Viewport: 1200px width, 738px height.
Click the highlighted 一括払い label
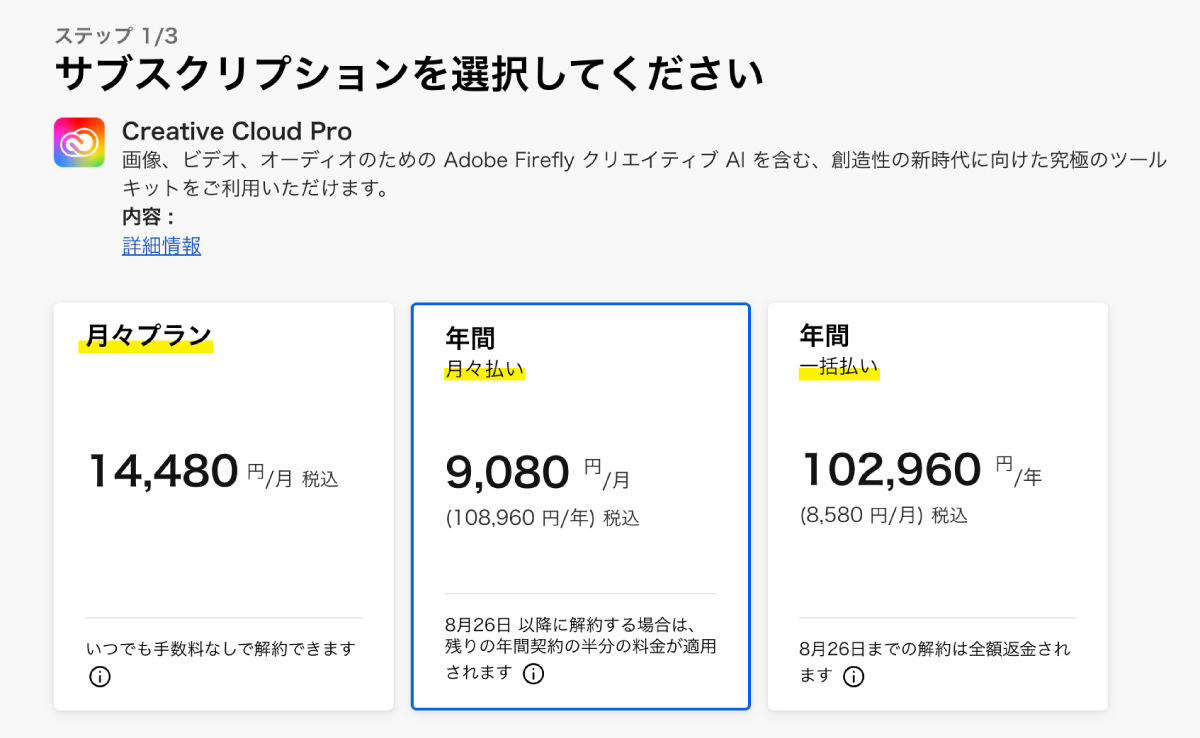(x=839, y=368)
